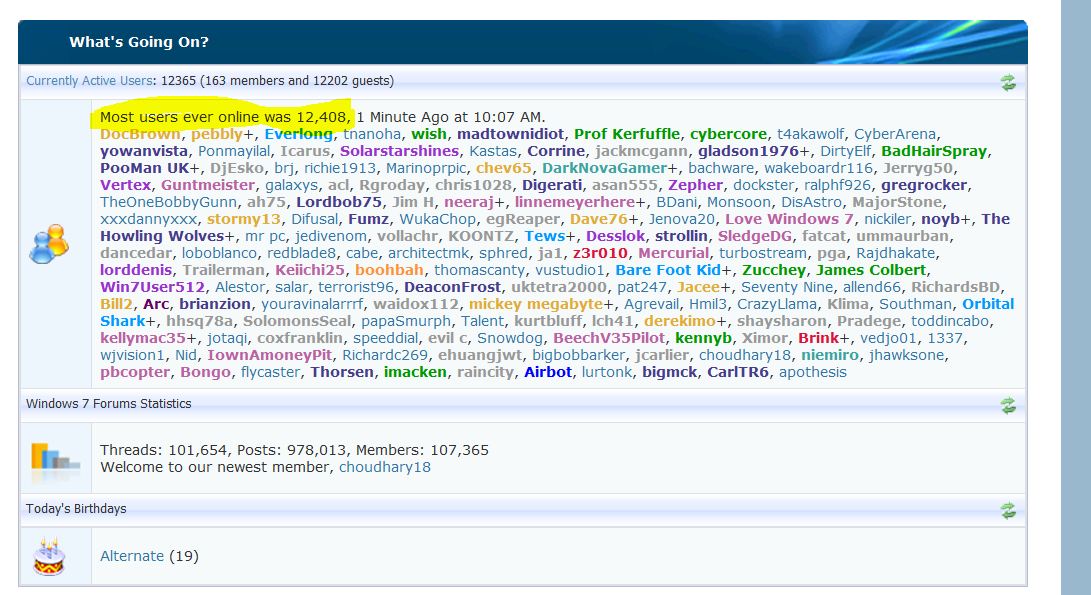Open PooMan UK's profile
This screenshot has height=595, width=1091.
coord(145,168)
